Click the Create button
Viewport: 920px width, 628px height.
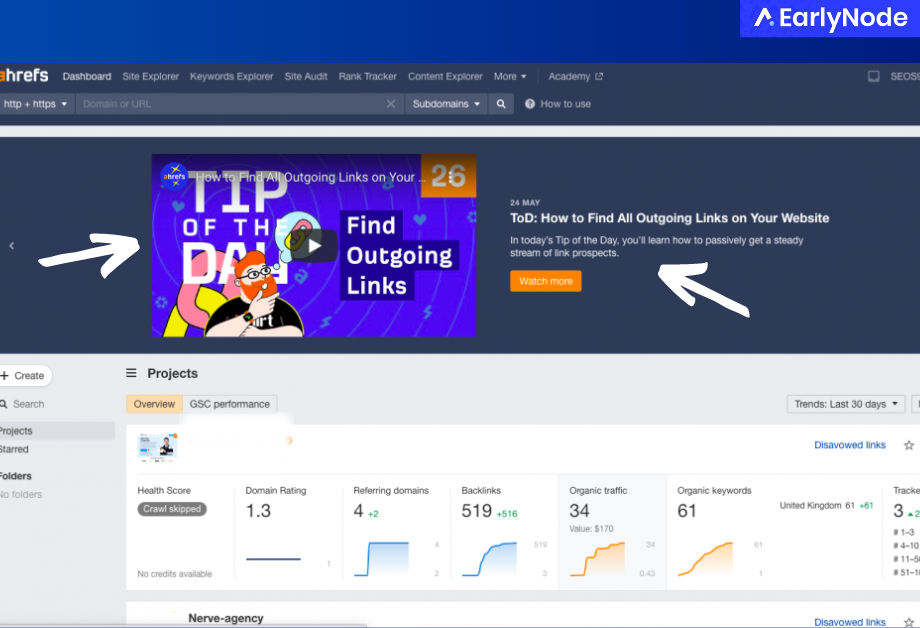[25, 376]
